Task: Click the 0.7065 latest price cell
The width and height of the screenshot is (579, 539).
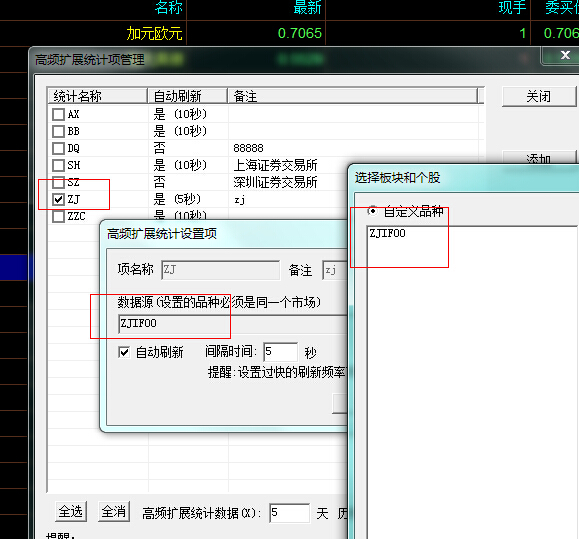Action: pyautogui.click(x=299, y=34)
